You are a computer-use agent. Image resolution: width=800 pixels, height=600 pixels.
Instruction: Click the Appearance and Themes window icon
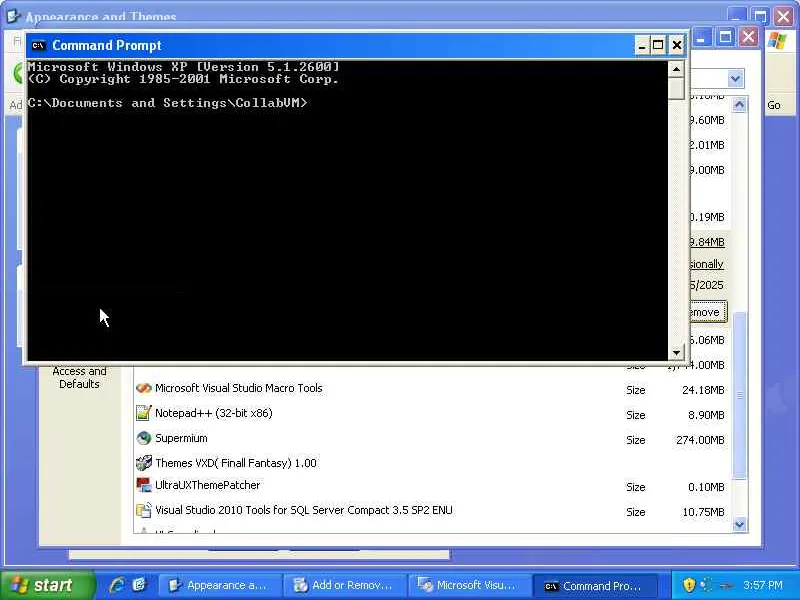[x=13, y=16]
